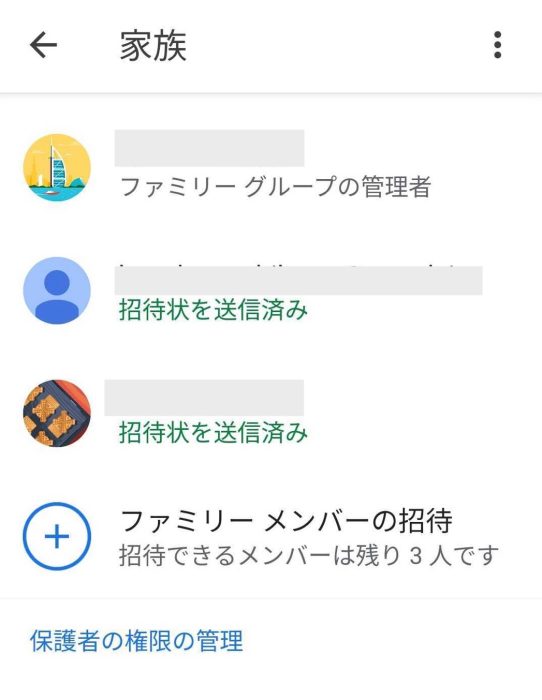Open 保護者の権限の管理 link

coord(137,641)
